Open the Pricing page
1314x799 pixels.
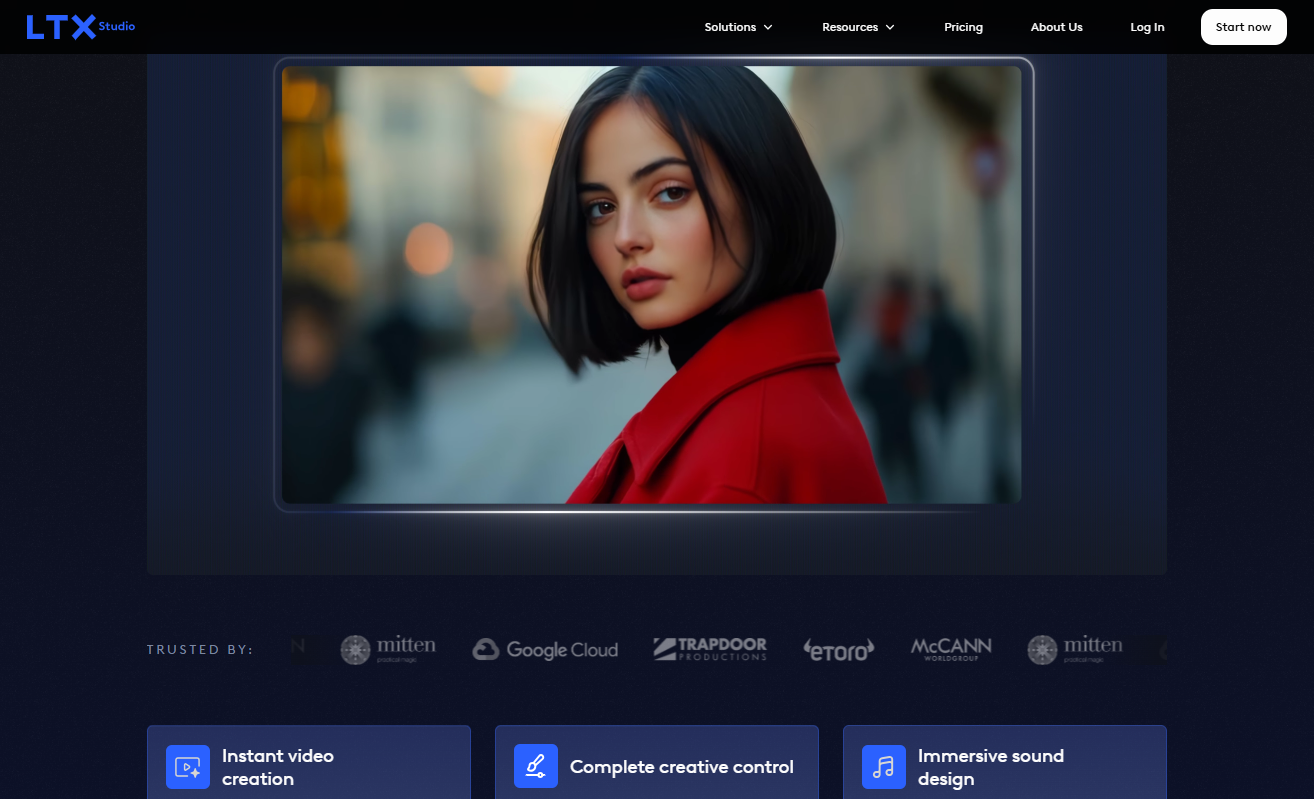click(963, 27)
